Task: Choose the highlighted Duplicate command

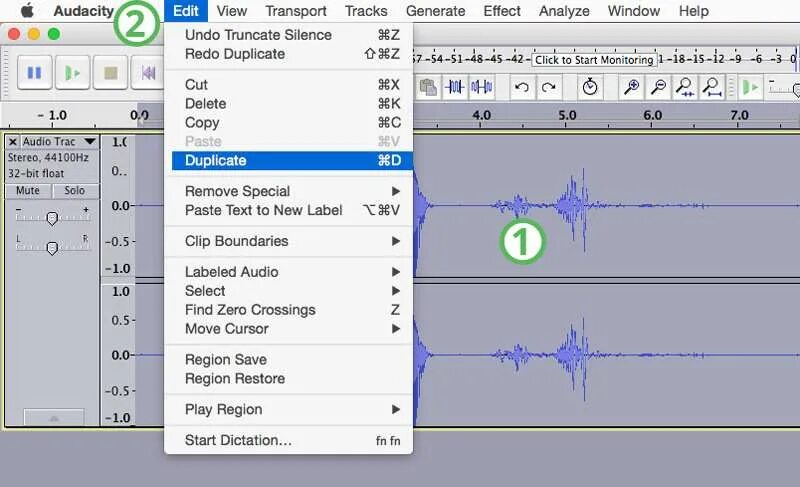Action: (x=292, y=160)
